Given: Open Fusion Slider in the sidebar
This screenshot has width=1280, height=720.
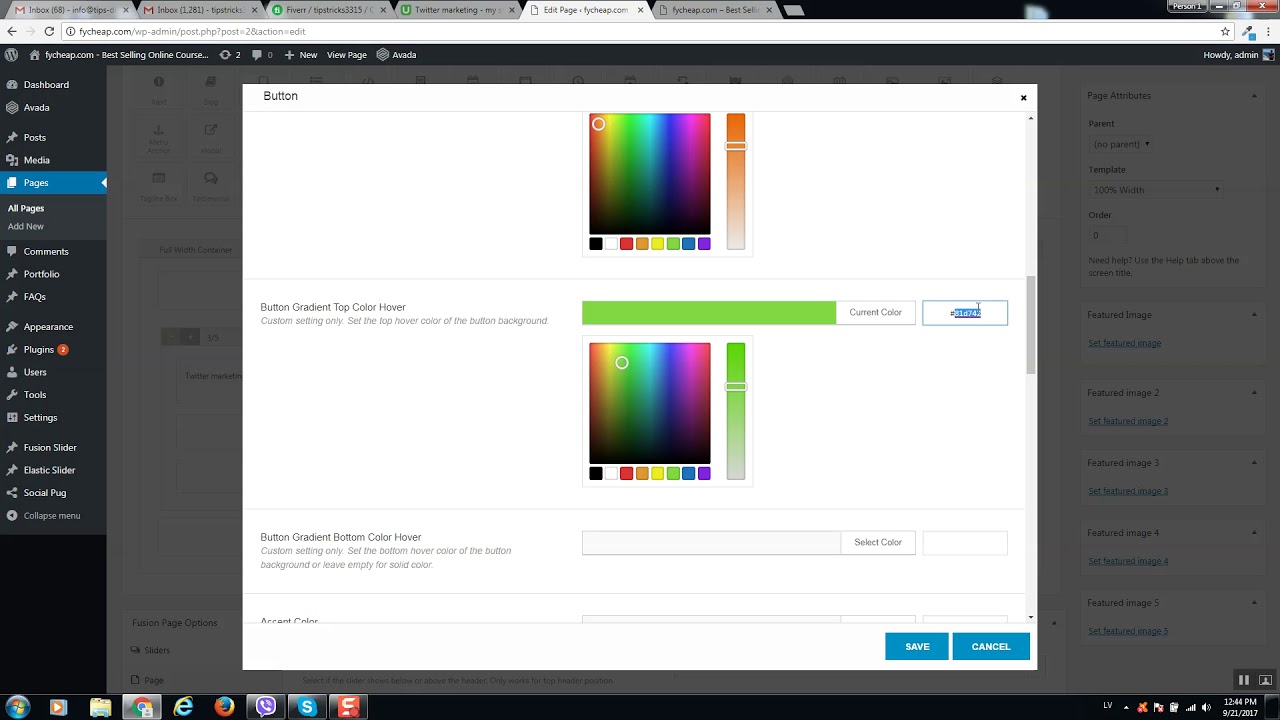Looking at the screenshot, I should [x=50, y=448].
